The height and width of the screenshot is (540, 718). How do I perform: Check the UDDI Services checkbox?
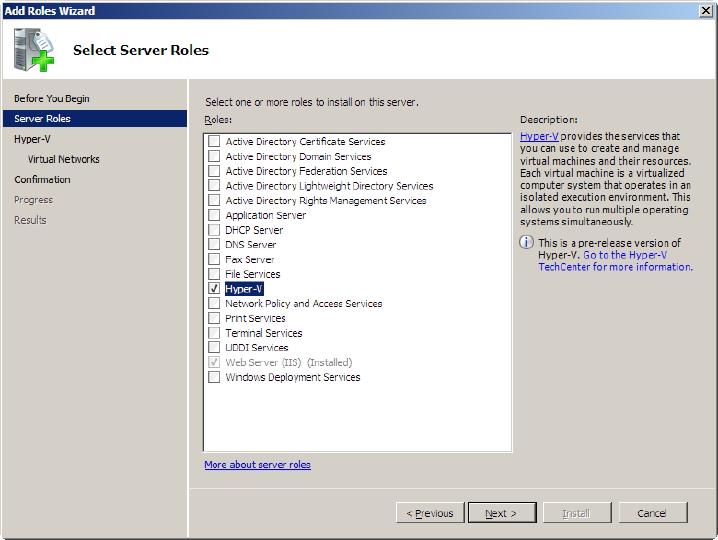214,347
